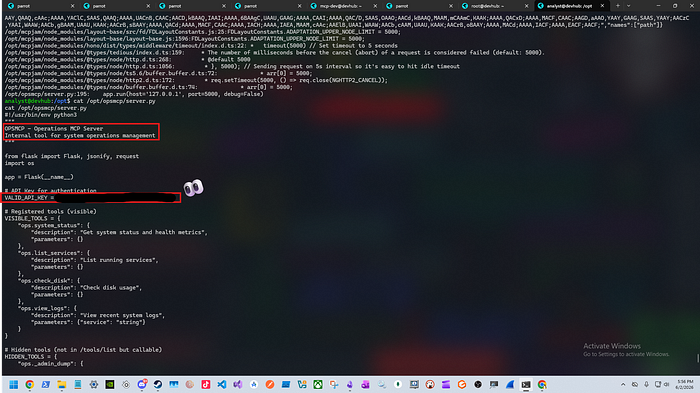Viewport: 700px width, 393px height.
Task: Click the 'Check disk usage' description text
Action: pyautogui.click(x=111, y=288)
